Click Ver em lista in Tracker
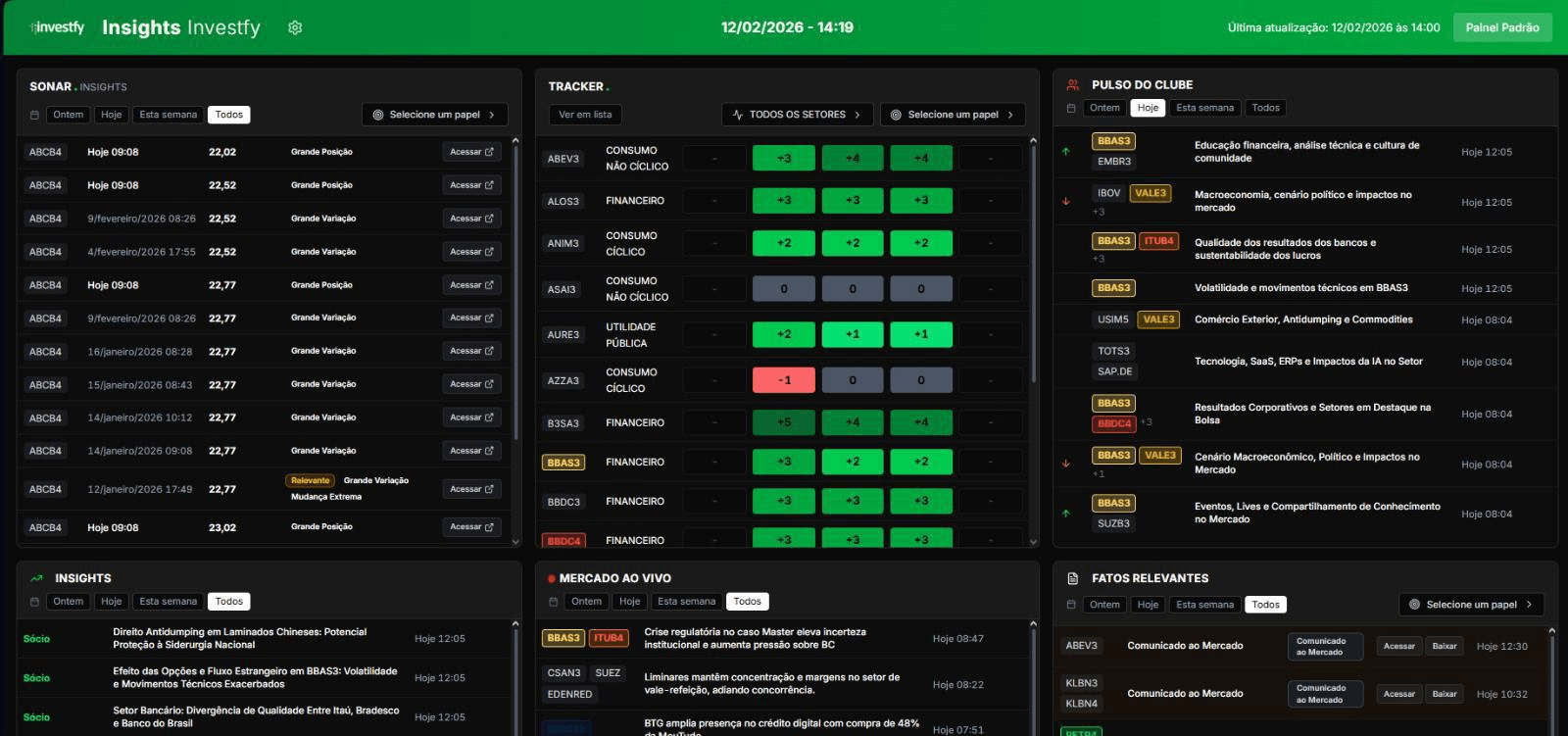 pos(585,115)
